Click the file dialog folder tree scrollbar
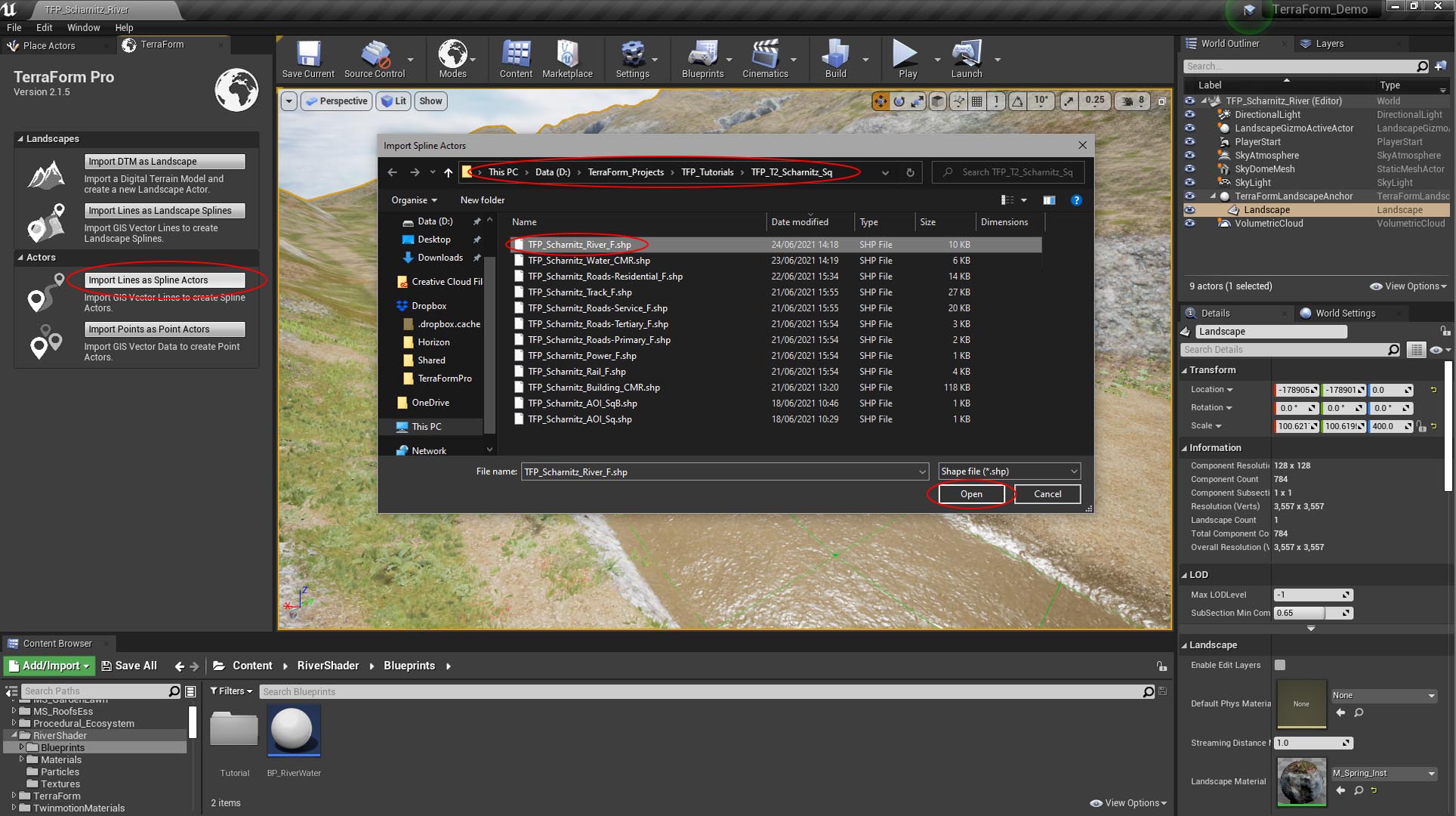The image size is (1456, 816). (489, 345)
